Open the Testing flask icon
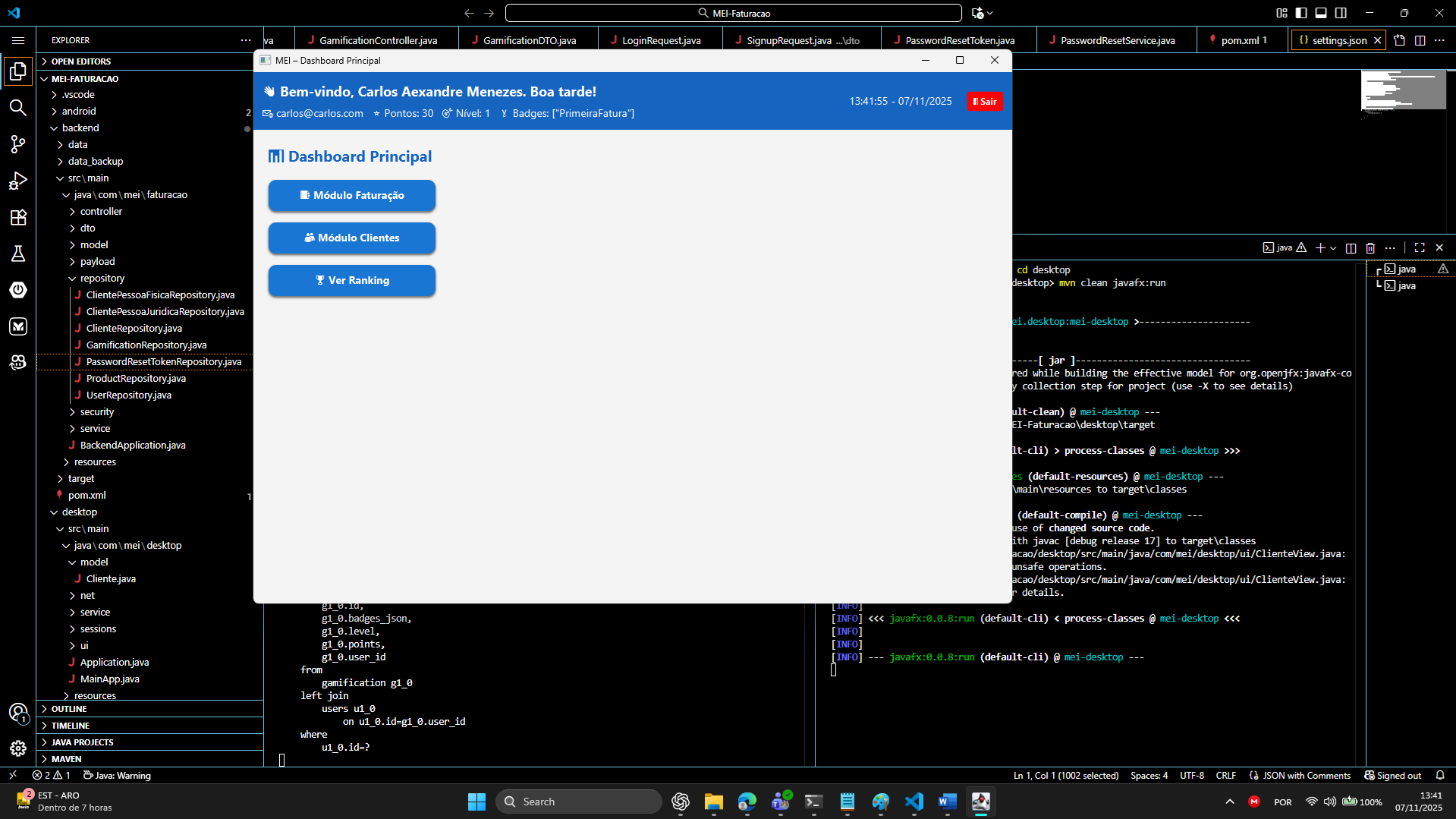The image size is (1456, 819). pyautogui.click(x=18, y=254)
